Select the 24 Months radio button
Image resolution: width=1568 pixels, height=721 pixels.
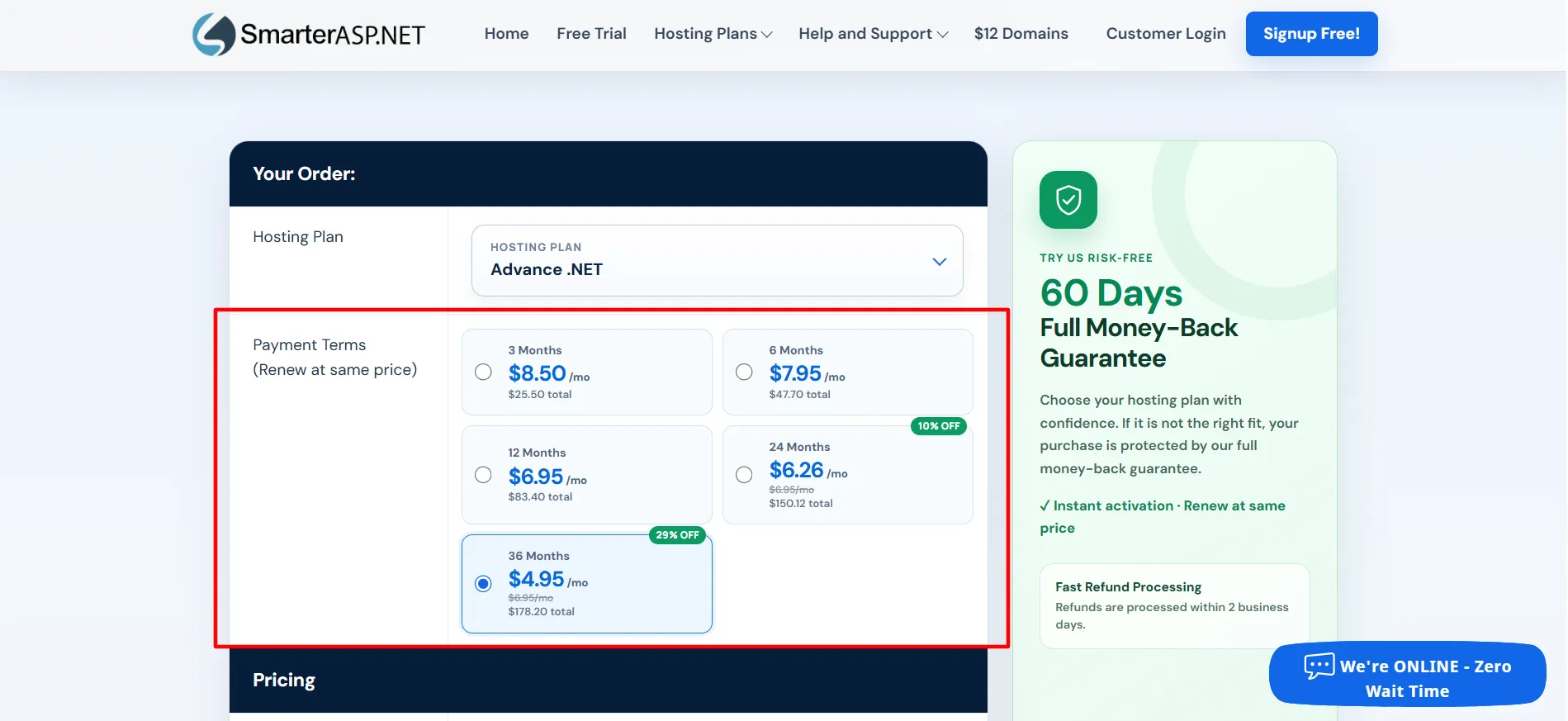744,475
